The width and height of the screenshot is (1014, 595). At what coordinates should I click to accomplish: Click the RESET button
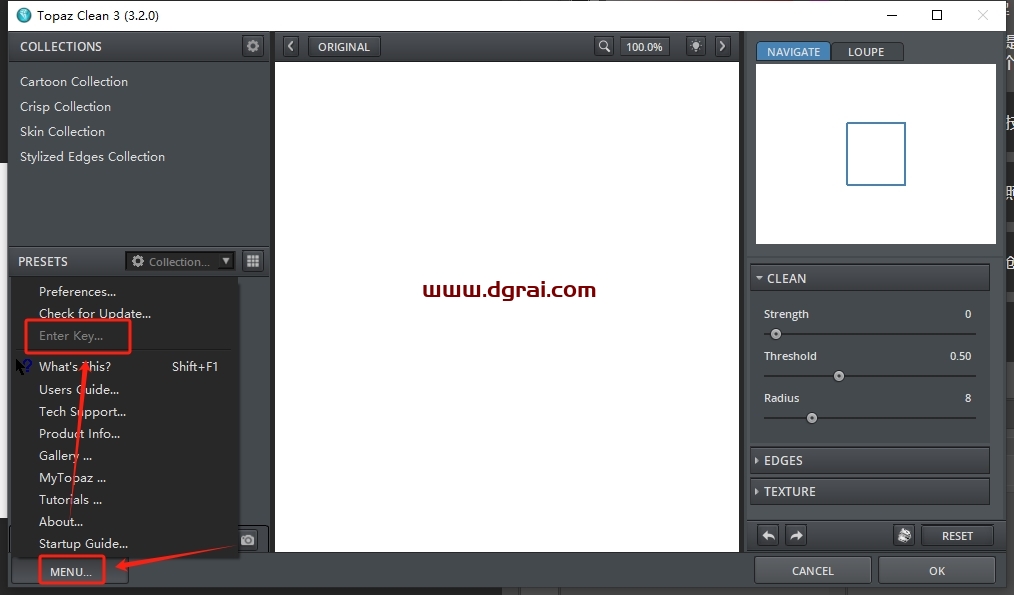[957, 536]
